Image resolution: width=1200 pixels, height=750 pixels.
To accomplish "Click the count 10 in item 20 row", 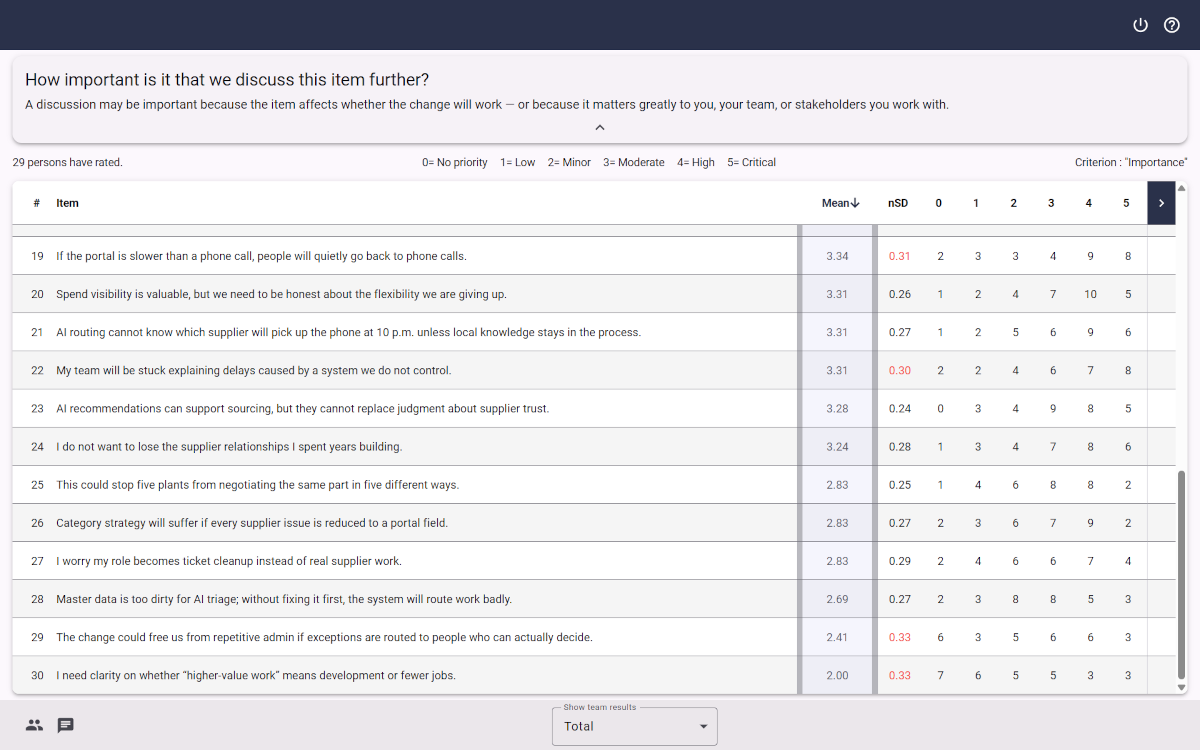I will point(1090,294).
